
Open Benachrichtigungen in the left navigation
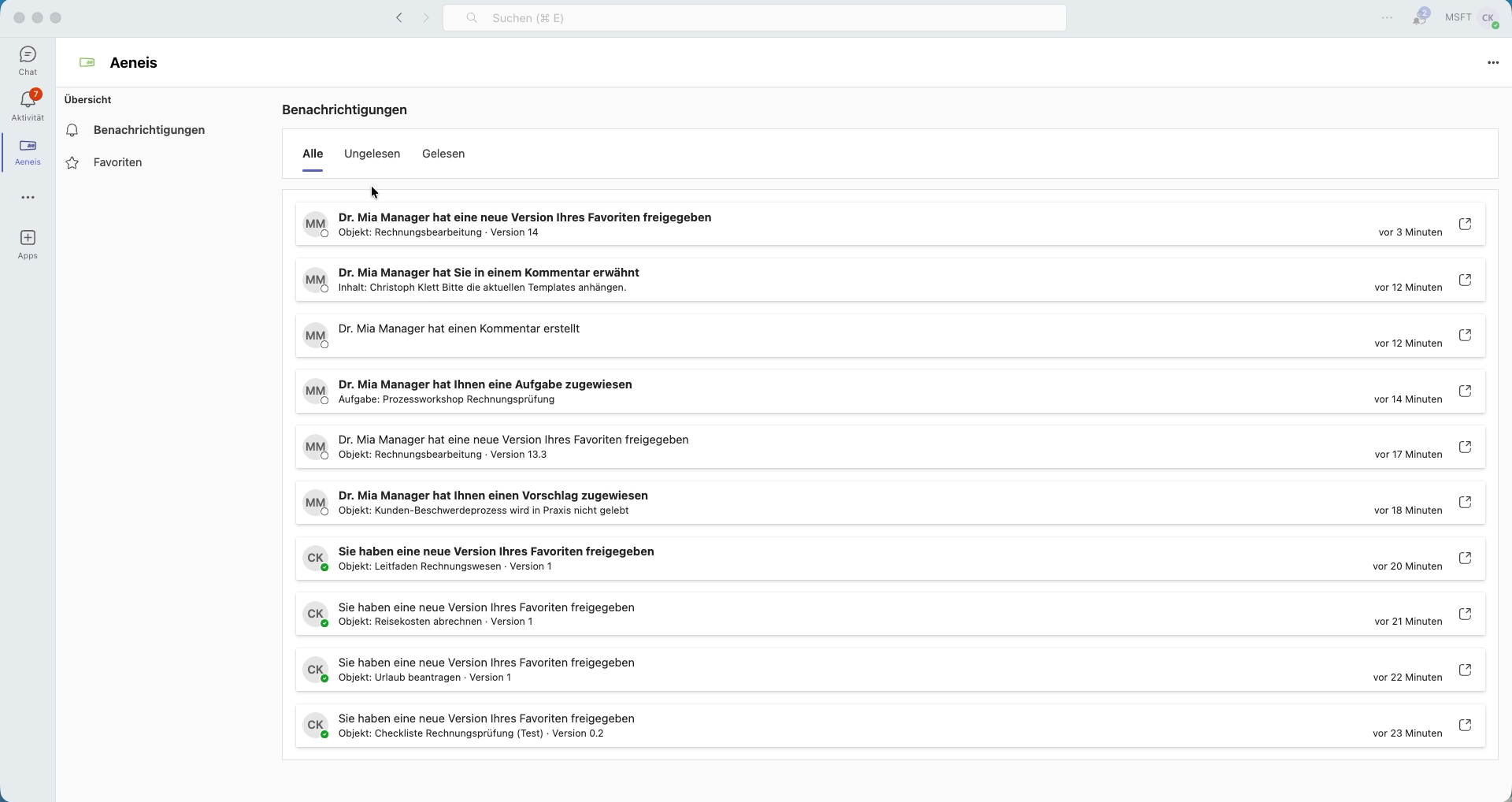click(149, 130)
